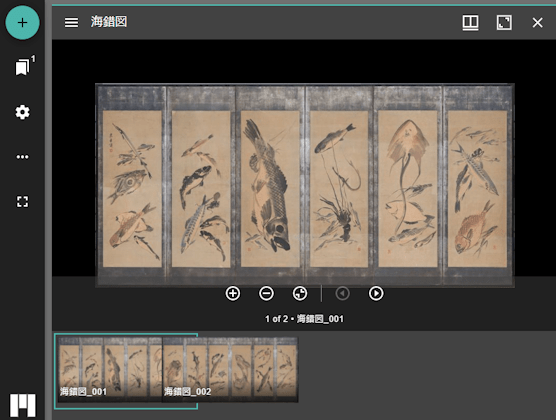This screenshot has height=420, width=556.
Task: Toggle the window sidebar hamburger menu
Action: [71, 23]
